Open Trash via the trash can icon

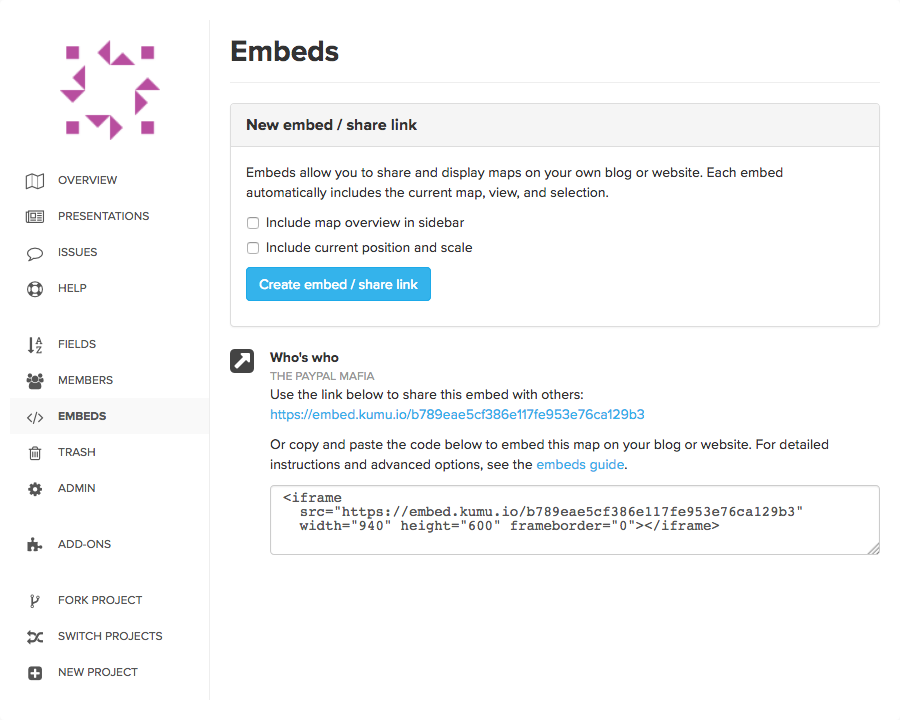click(34, 452)
